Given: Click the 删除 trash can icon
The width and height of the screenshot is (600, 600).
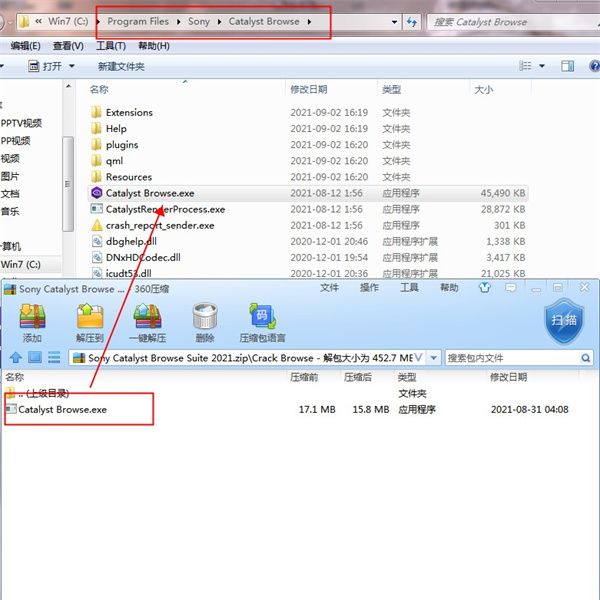Looking at the screenshot, I should point(205,316).
